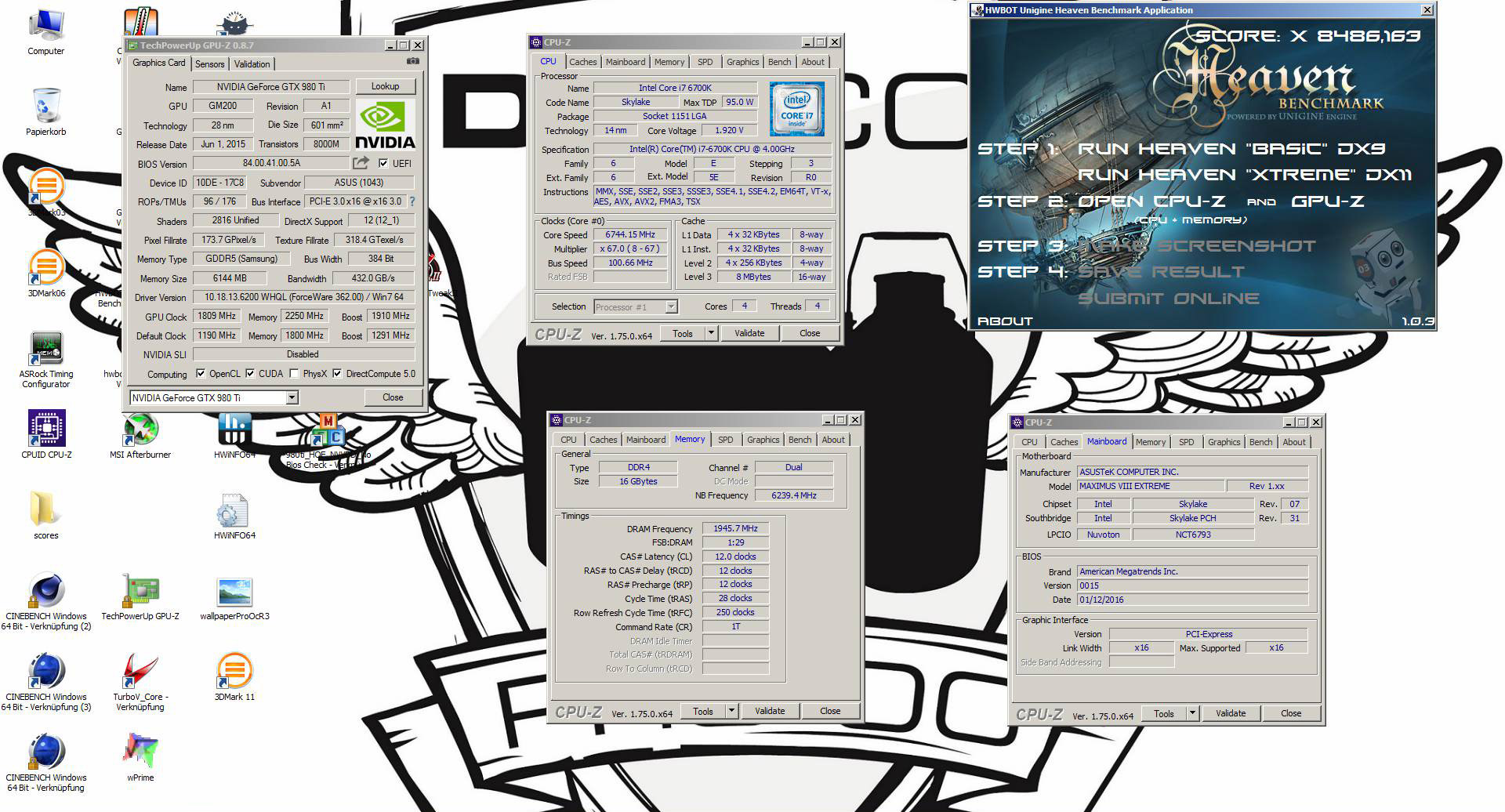Image resolution: width=1505 pixels, height=812 pixels.
Task: Click the NVIDIA logo in GPU-Z
Action: (x=385, y=125)
